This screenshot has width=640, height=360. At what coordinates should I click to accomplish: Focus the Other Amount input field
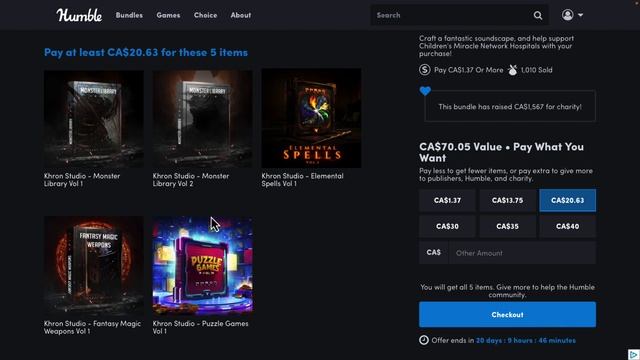522,253
